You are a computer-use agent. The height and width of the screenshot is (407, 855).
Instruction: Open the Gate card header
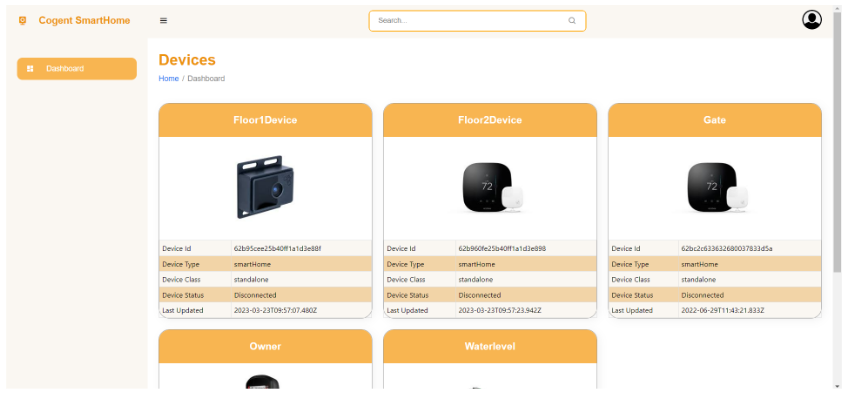click(x=715, y=120)
